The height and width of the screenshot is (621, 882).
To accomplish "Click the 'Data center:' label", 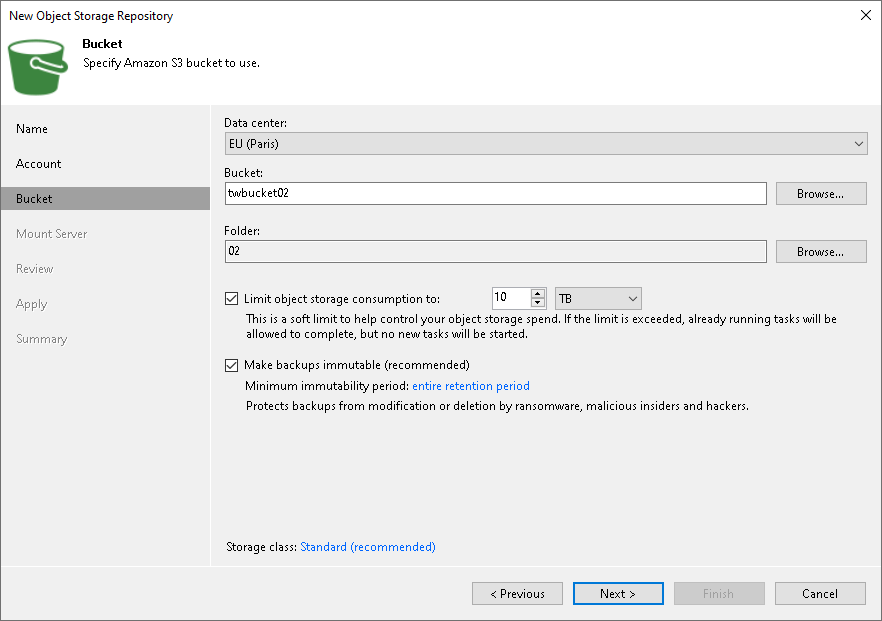I will tap(255, 123).
